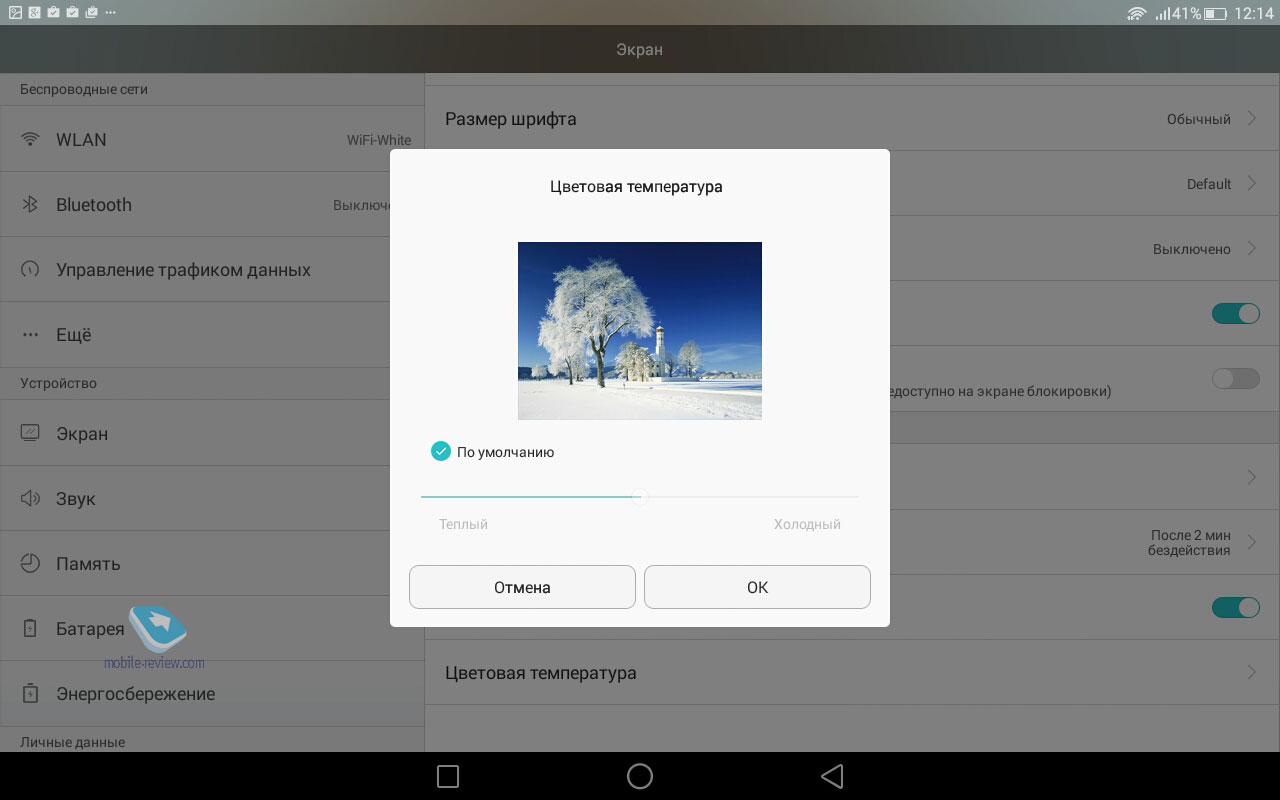
Task: Tap the Энергосбережение power saving icon
Action: [x=30, y=693]
